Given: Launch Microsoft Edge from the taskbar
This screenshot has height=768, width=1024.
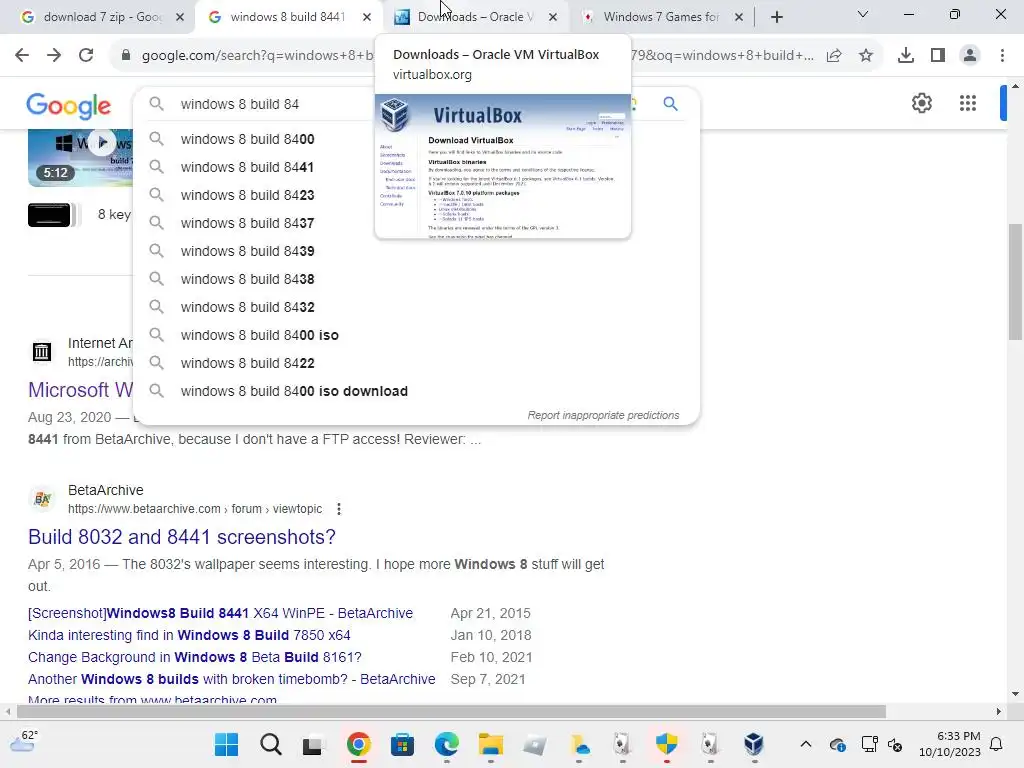Looking at the screenshot, I should (x=447, y=744).
